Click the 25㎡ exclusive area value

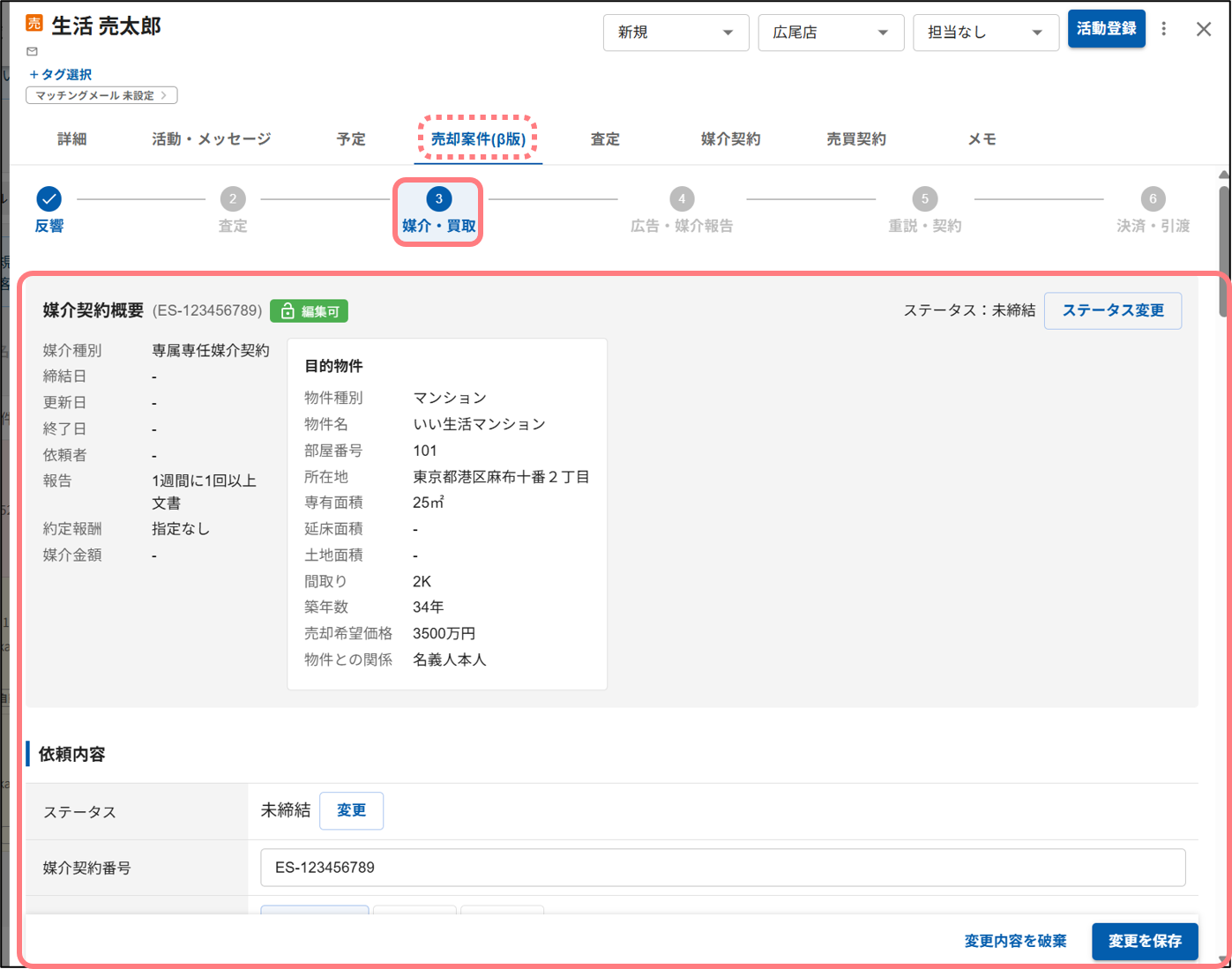tap(429, 503)
